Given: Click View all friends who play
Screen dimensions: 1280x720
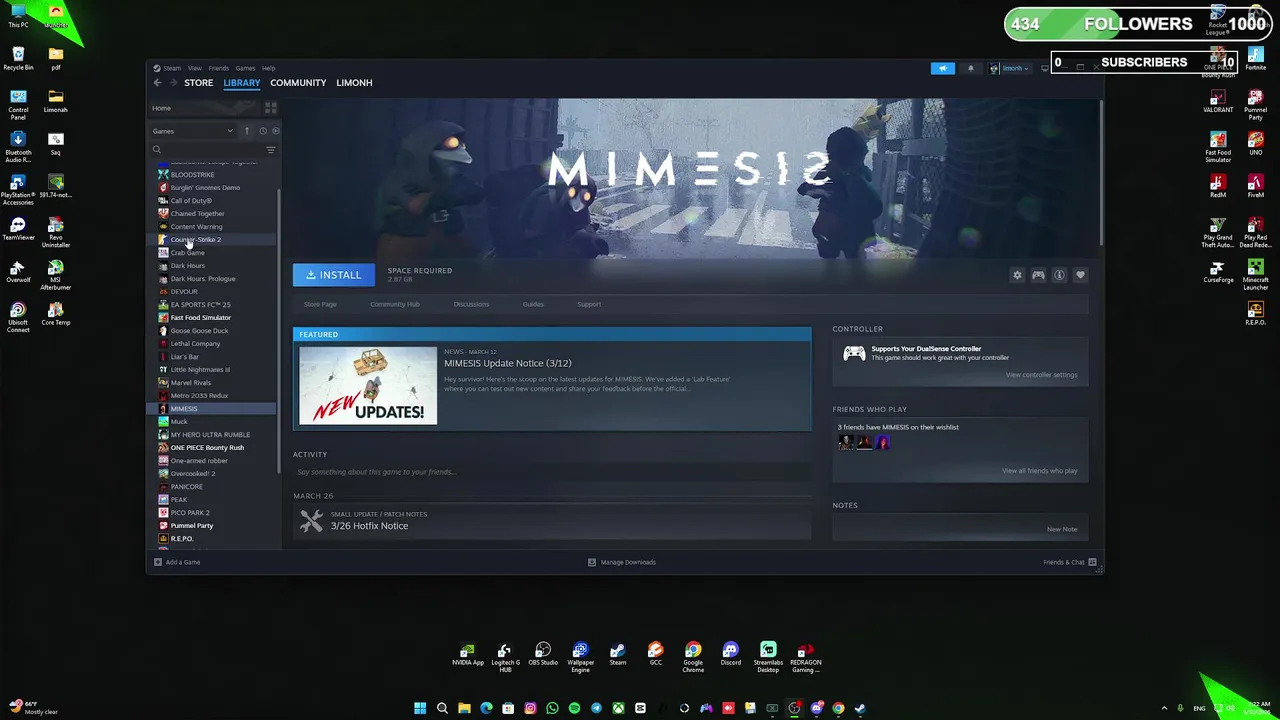Looking at the screenshot, I should point(1039,471).
